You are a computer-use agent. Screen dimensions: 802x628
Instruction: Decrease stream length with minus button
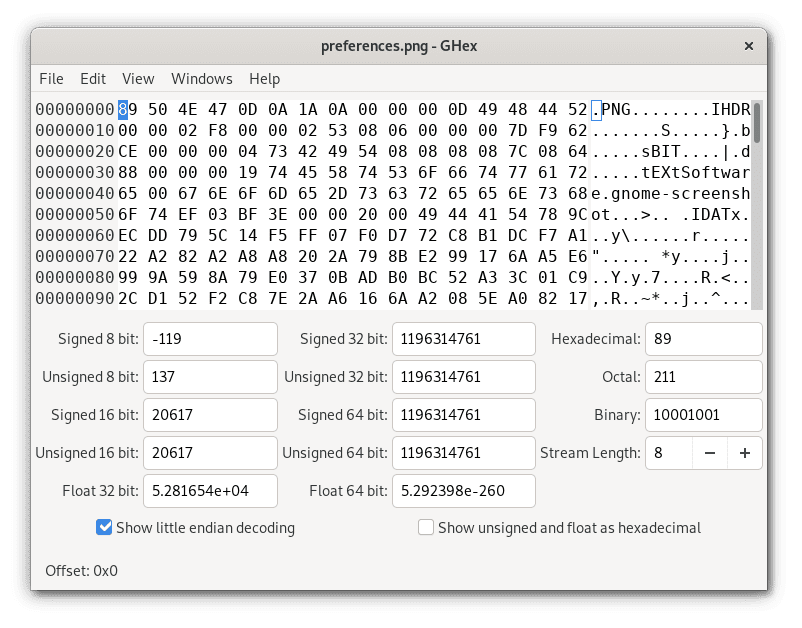(709, 453)
